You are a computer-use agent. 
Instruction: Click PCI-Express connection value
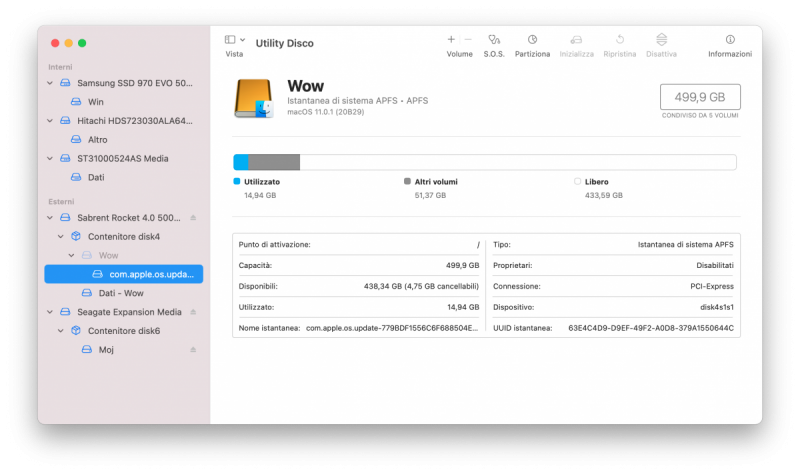(x=712, y=286)
